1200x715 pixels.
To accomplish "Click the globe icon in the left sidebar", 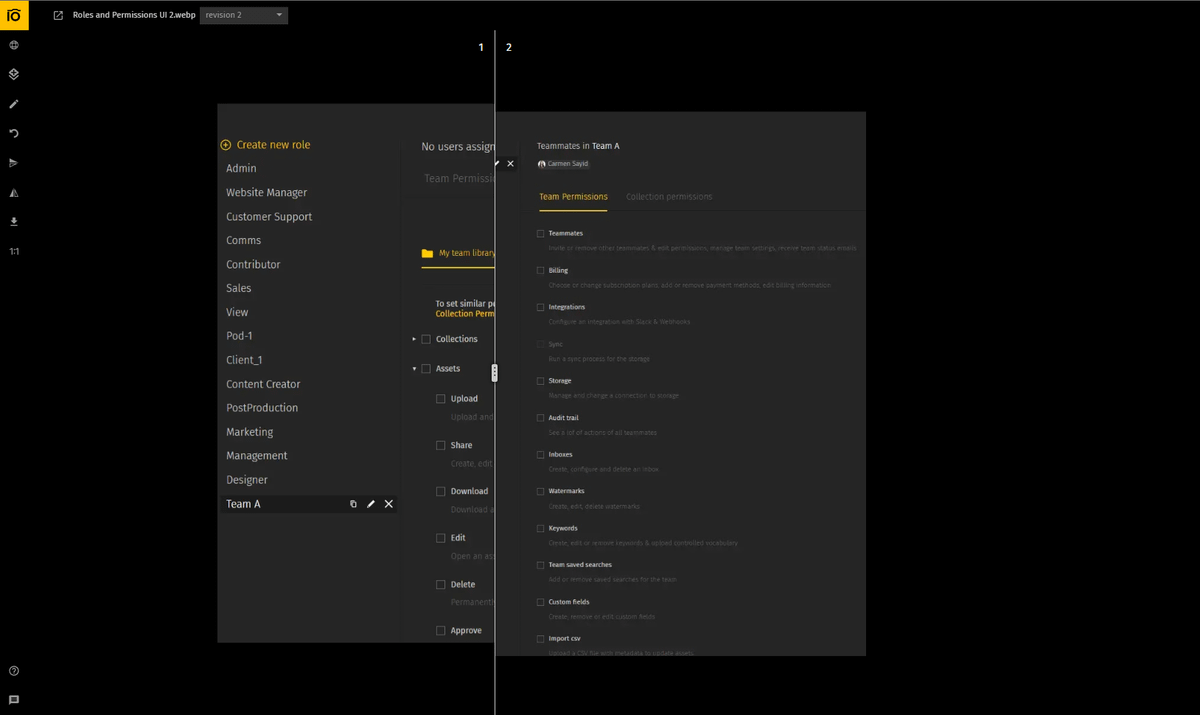I will [x=14, y=45].
